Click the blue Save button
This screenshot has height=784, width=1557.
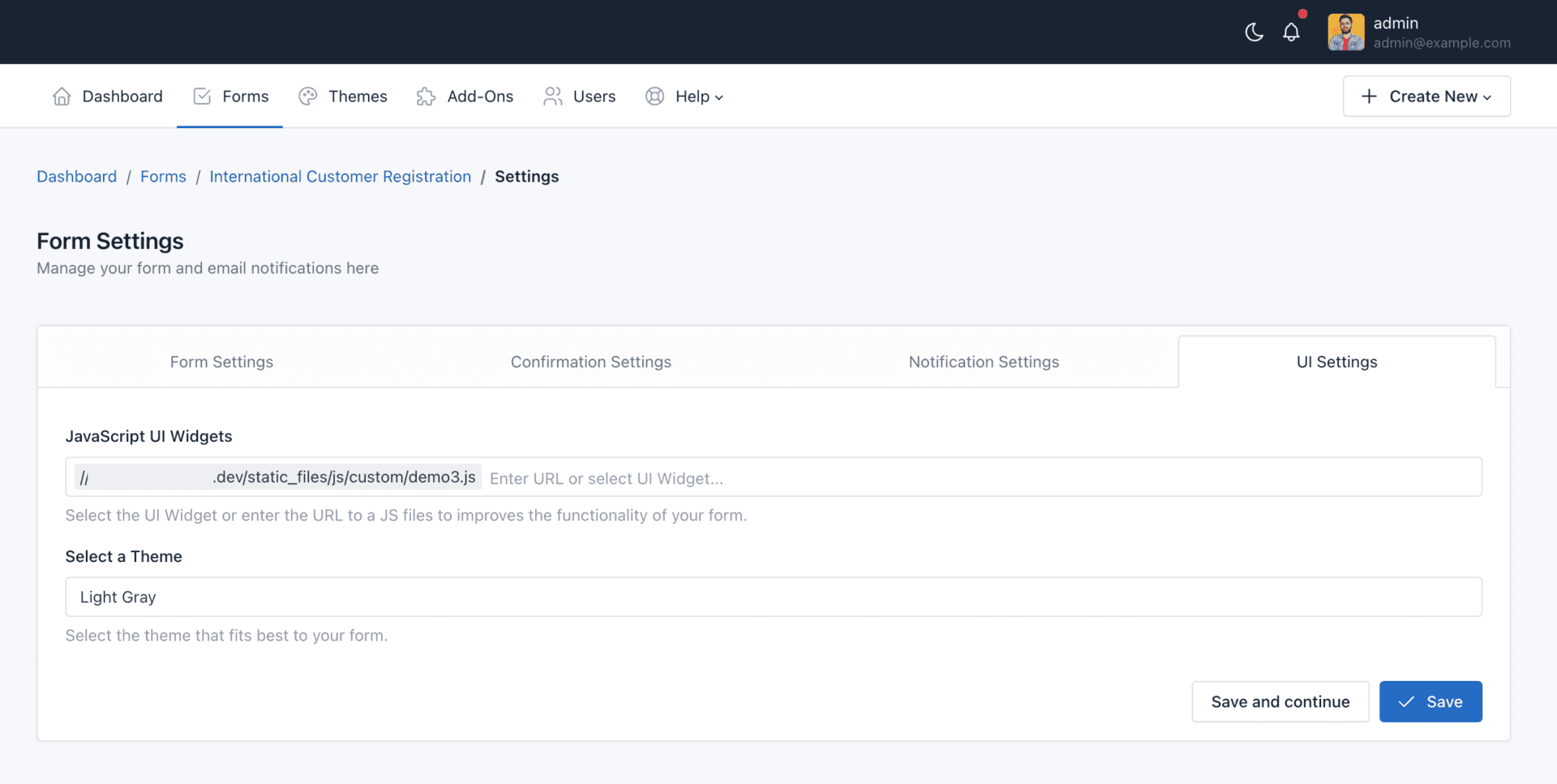[x=1430, y=701]
